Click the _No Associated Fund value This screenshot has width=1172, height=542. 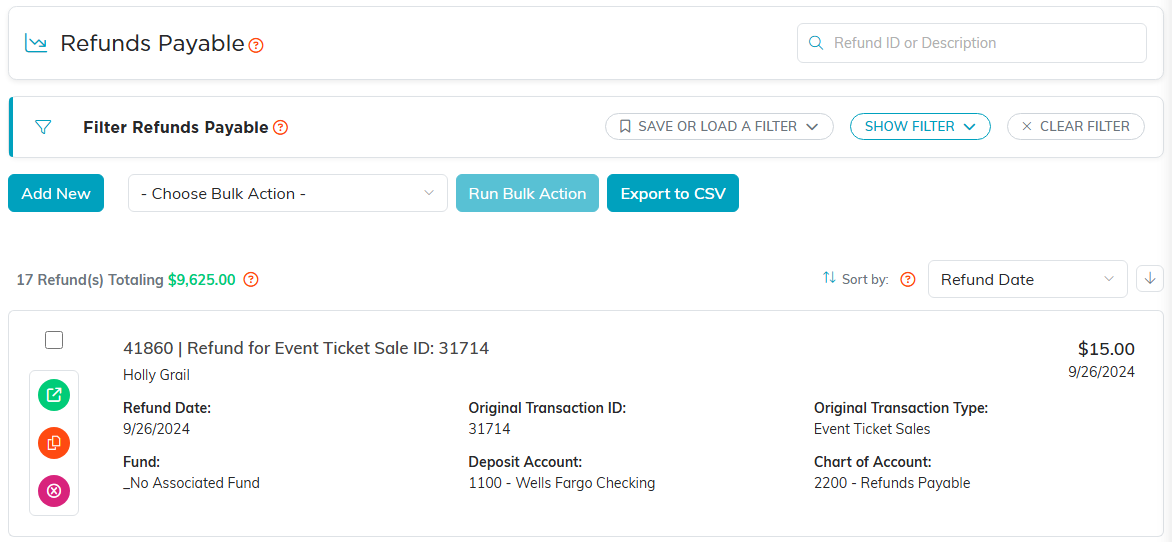click(x=191, y=483)
